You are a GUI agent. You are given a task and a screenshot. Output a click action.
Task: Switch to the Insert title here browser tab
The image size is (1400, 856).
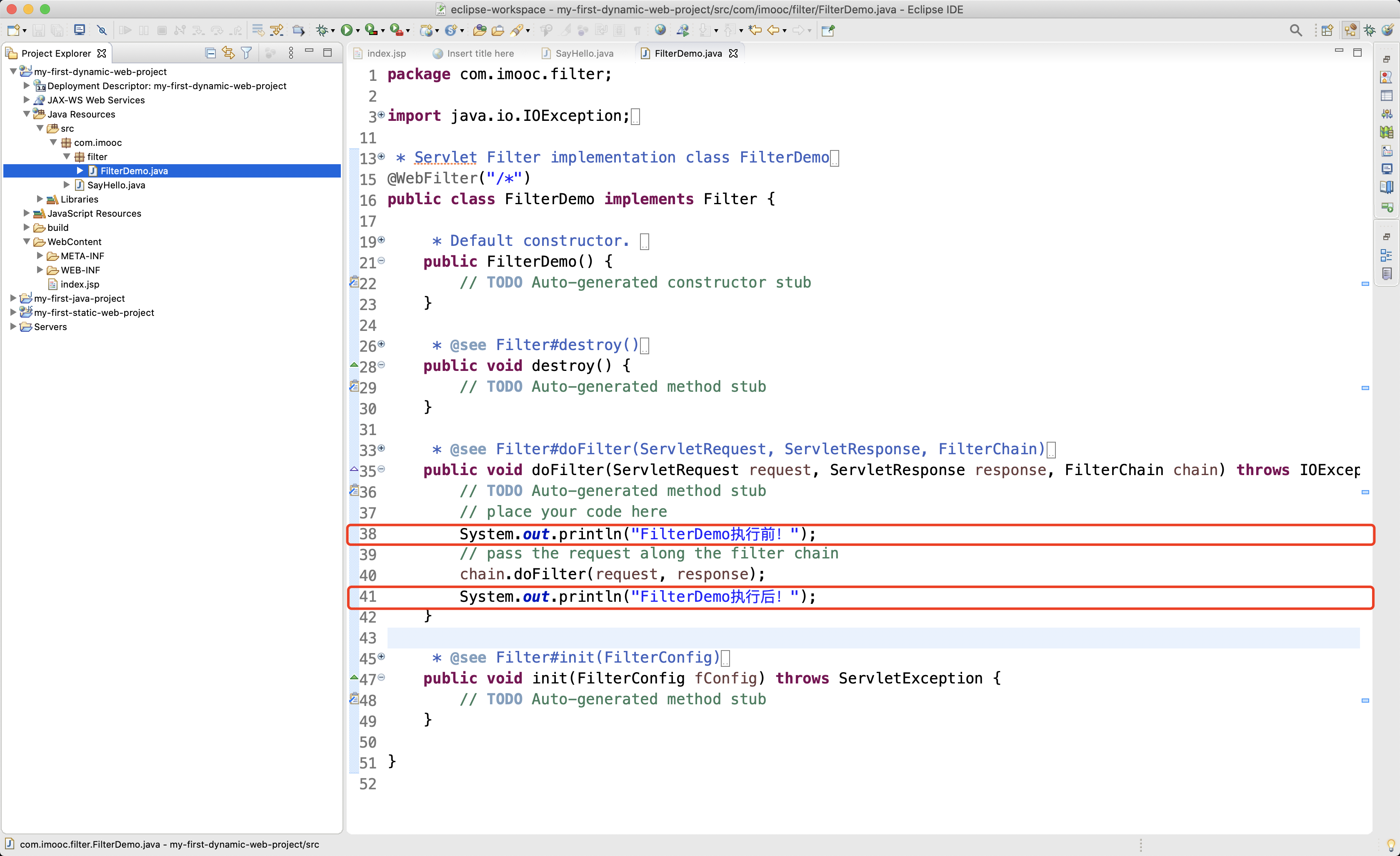tap(473, 53)
